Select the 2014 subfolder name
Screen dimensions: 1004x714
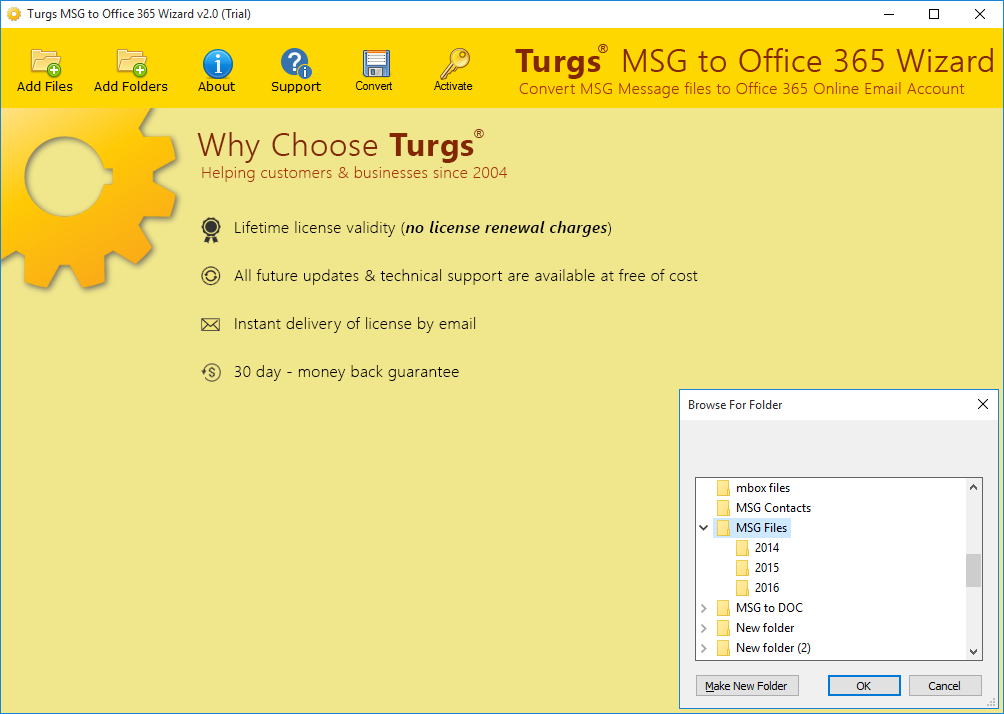coord(766,548)
